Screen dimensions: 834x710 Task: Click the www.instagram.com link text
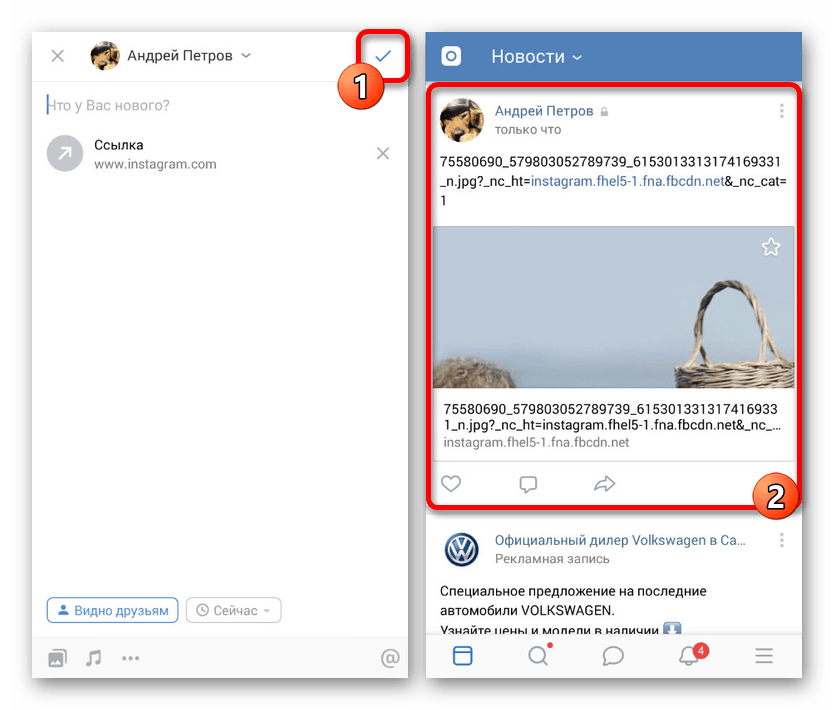coord(155,164)
